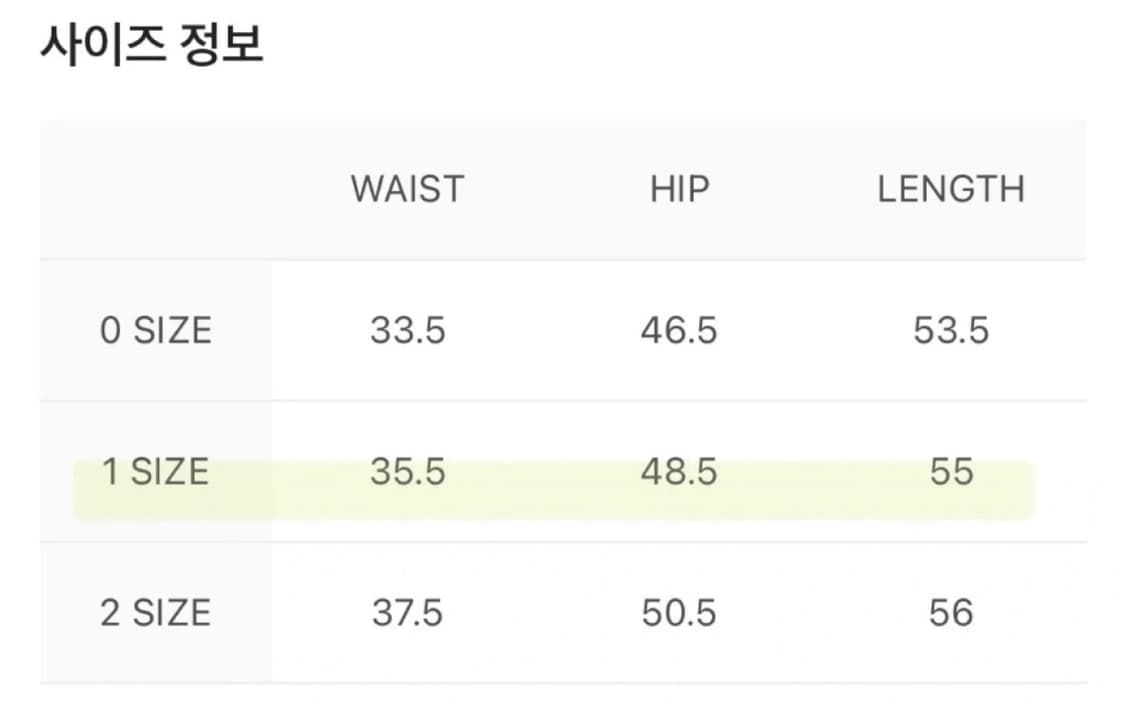Select hip value 50.5
1125x705 pixels.
679,613
